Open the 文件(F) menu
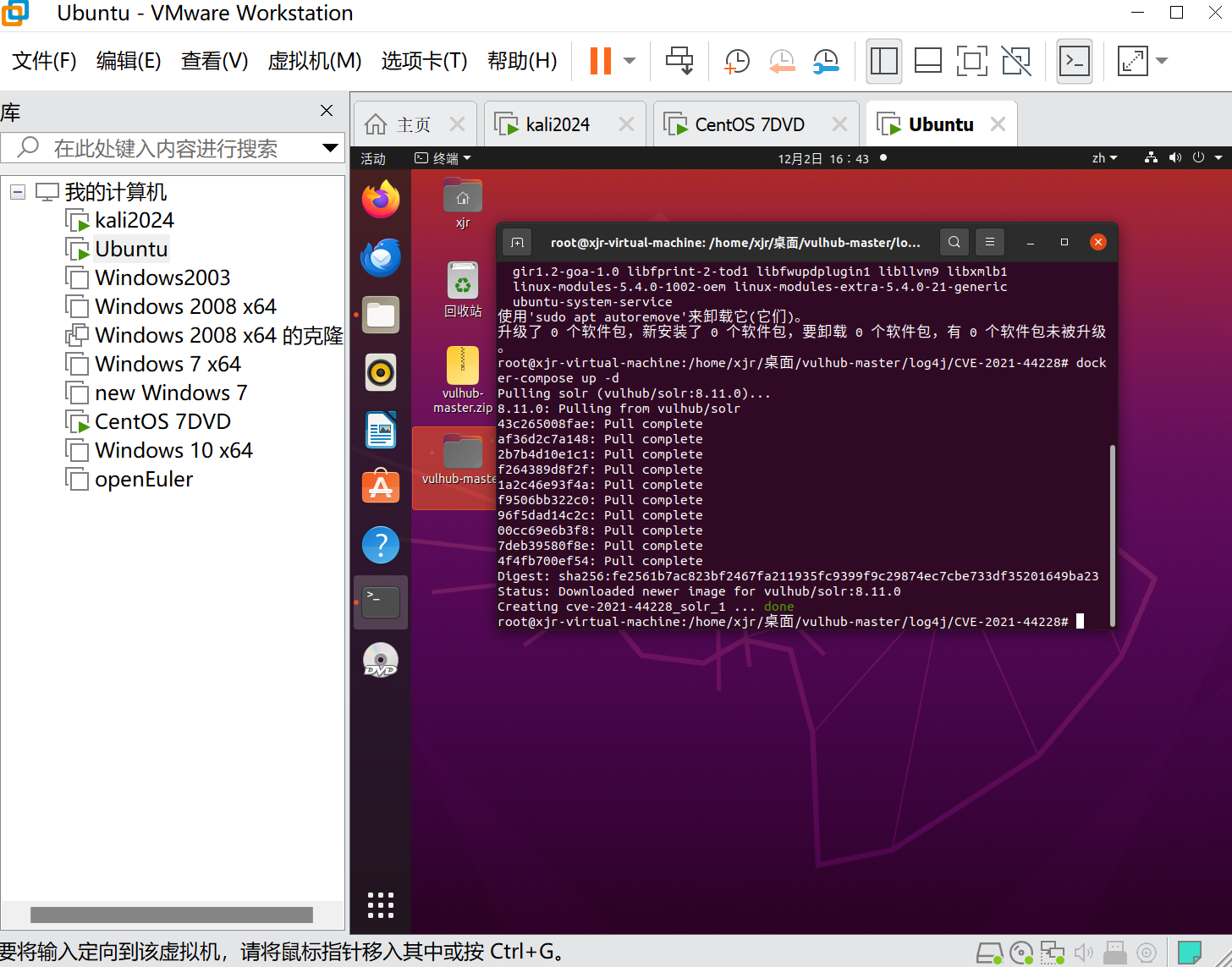This screenshot has height=967, width=1232. click(x=44, y=61)
